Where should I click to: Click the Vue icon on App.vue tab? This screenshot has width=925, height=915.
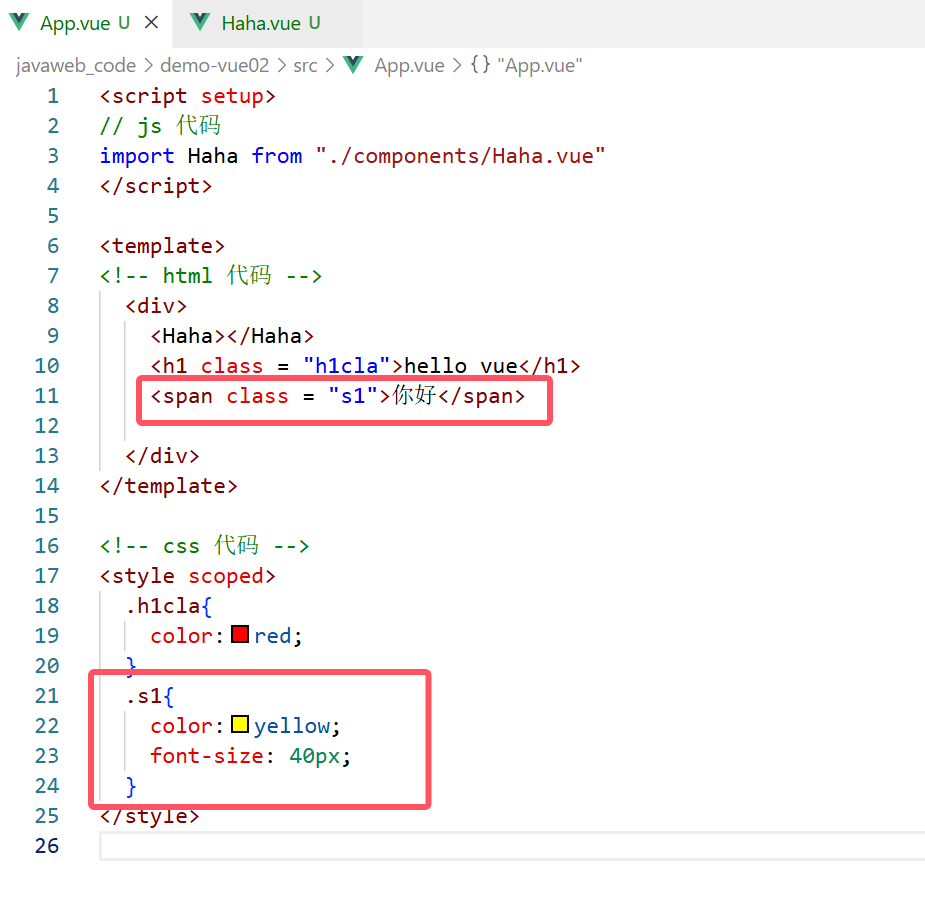[19, 22]
